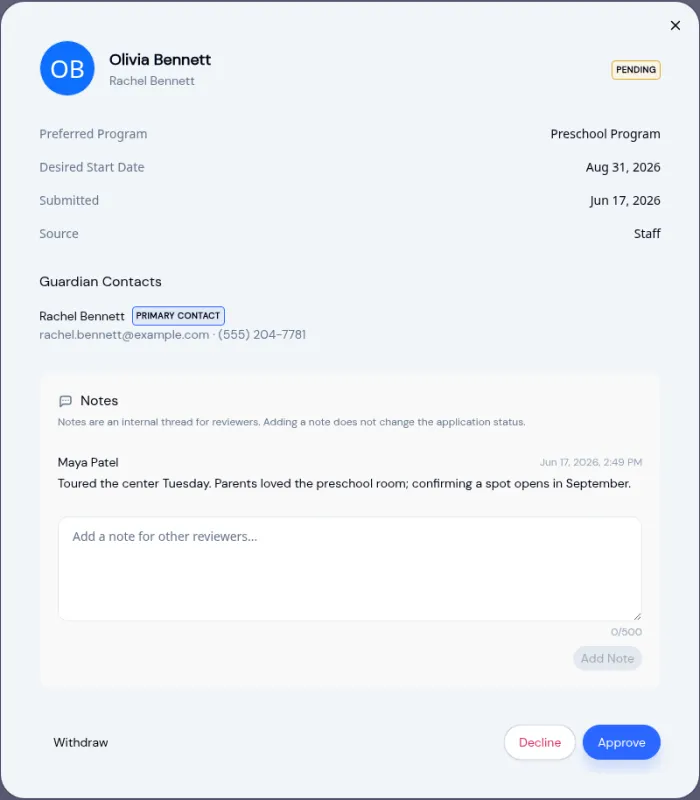Click the PRIMARY CONTACT badge
The width and height of the screenshot is (700, 800).
[x=178, y=316]
